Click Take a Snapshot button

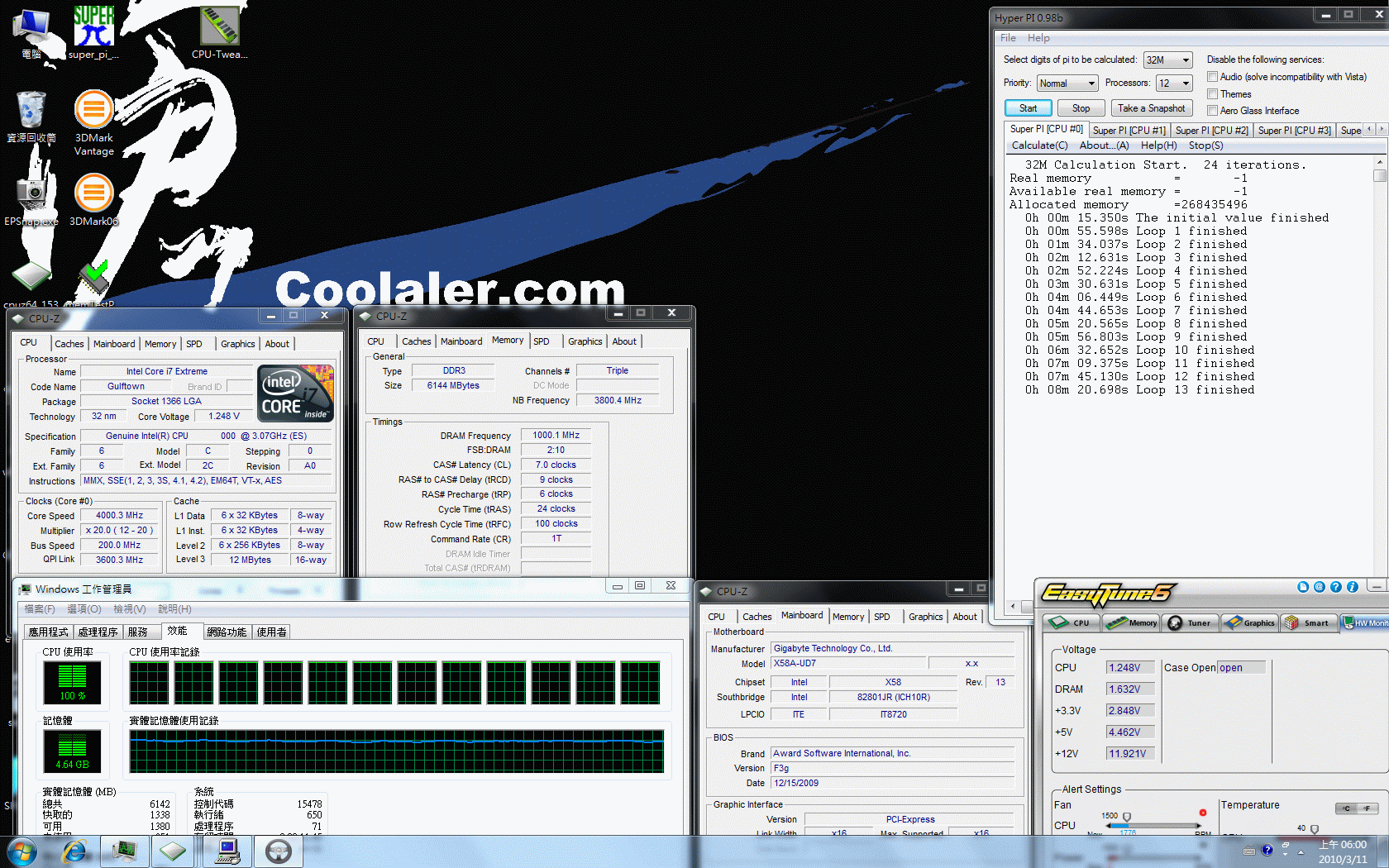1151,108
